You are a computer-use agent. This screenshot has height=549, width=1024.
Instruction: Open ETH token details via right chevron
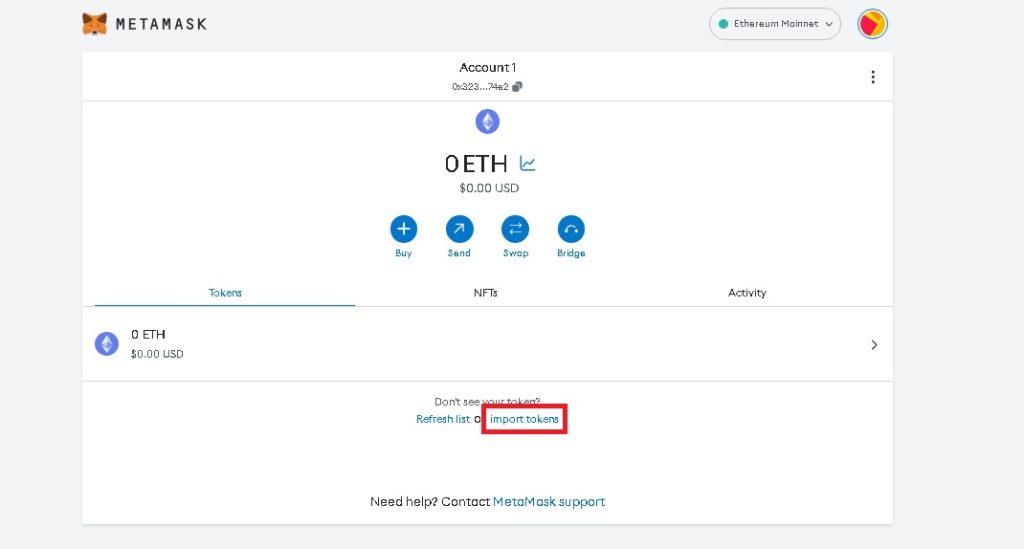[x=873, y=345]
